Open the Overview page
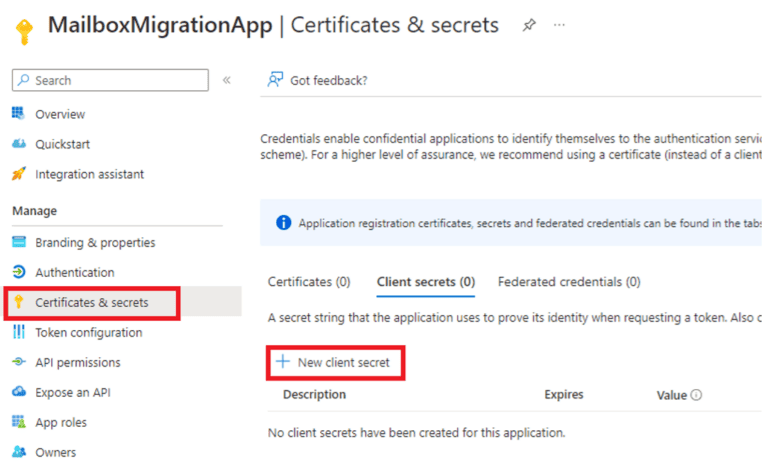The width and height of the screenshot is (768, 475). (60, 115)
